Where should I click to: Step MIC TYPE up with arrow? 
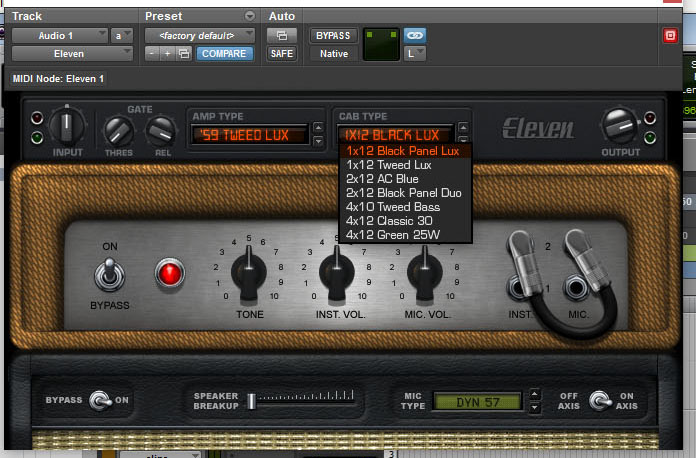(x=535, y=394)
